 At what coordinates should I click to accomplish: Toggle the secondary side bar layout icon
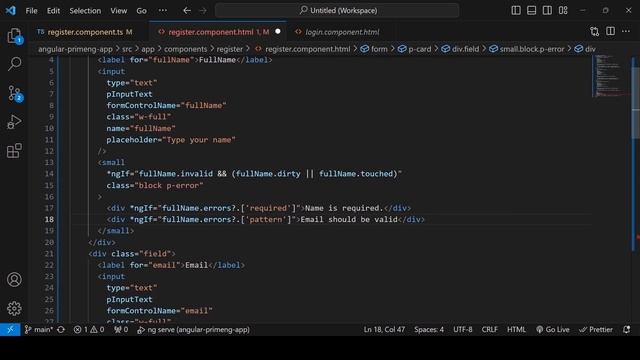coord(547,11)
